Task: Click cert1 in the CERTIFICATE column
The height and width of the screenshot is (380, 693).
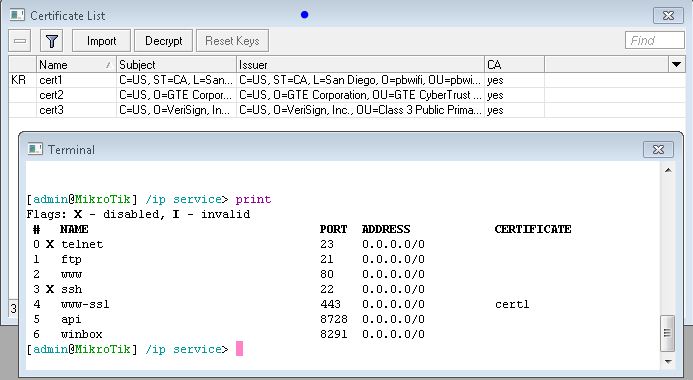Action: coord(512,304)
